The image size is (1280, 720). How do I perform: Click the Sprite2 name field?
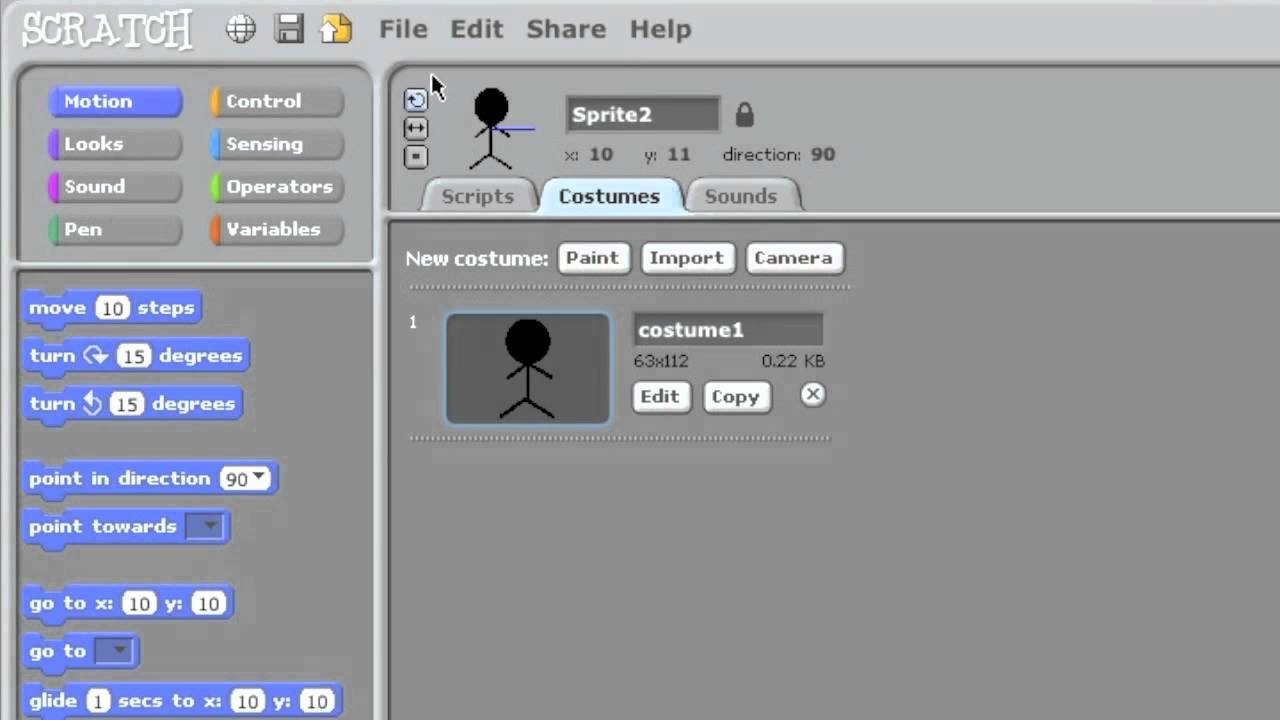coord(642,114)
